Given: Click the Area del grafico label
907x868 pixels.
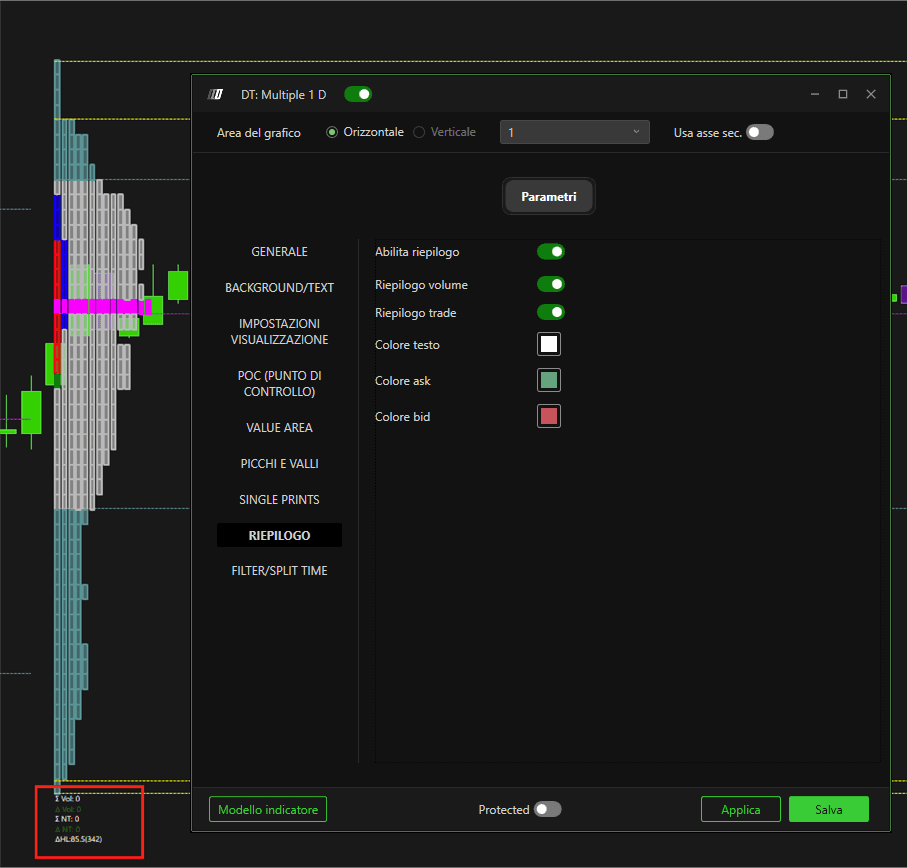Looking at the screenshot, I should [x=259, y=132].
